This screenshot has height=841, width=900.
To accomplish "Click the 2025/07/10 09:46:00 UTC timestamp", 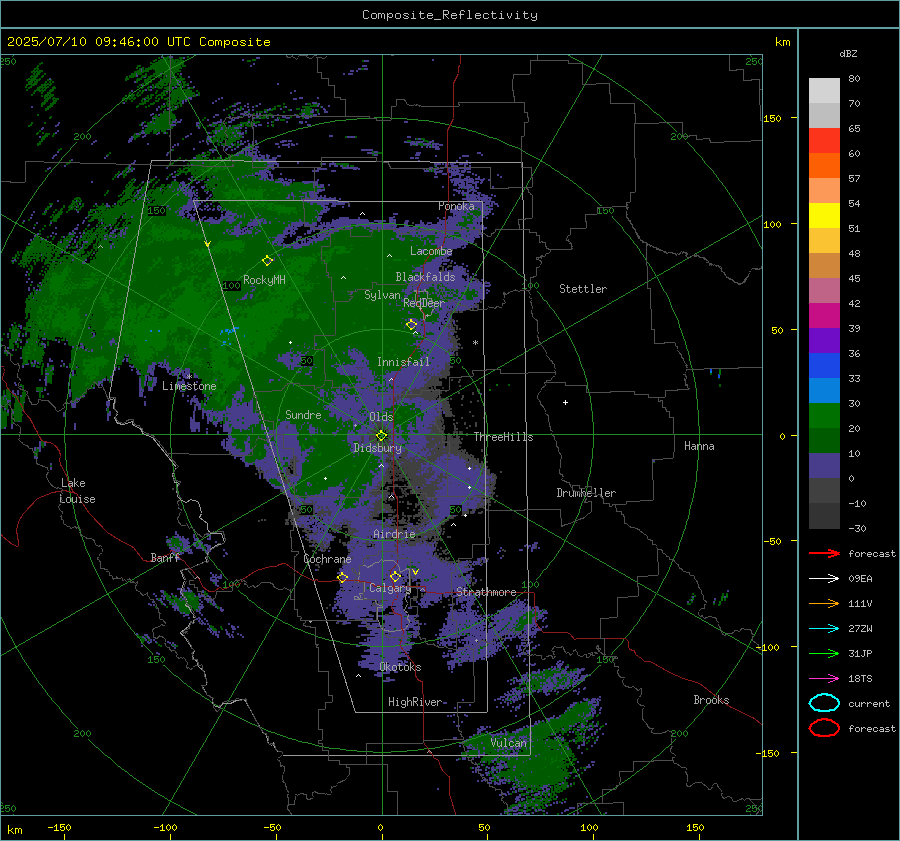I will pyautogui.click(x=99, y=42).
